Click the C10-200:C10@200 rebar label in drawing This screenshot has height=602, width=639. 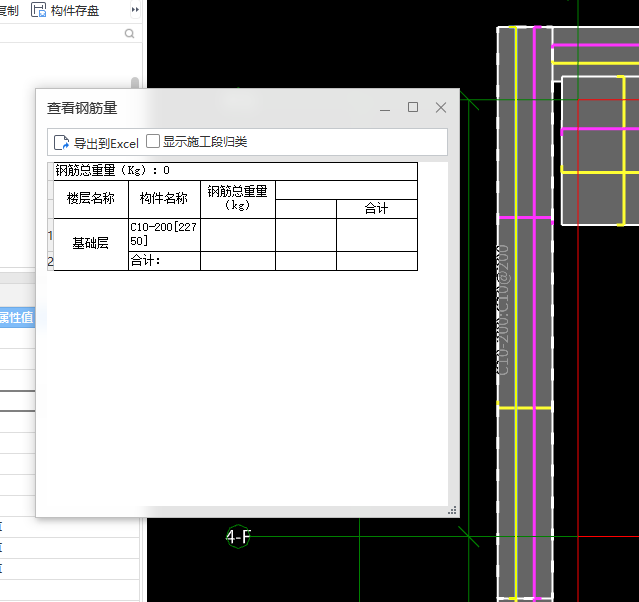pos(502,310)
